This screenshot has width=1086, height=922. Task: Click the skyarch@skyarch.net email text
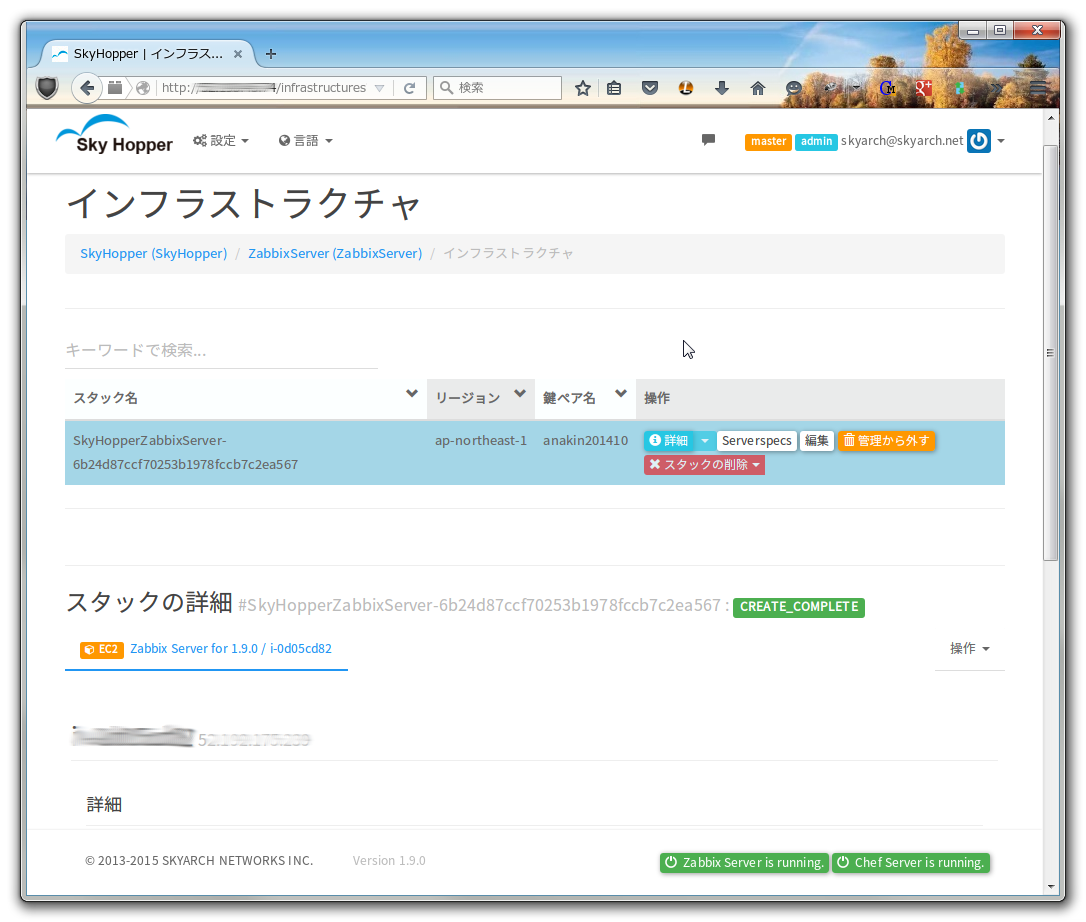pyautogui.click(x=902, y=141)
